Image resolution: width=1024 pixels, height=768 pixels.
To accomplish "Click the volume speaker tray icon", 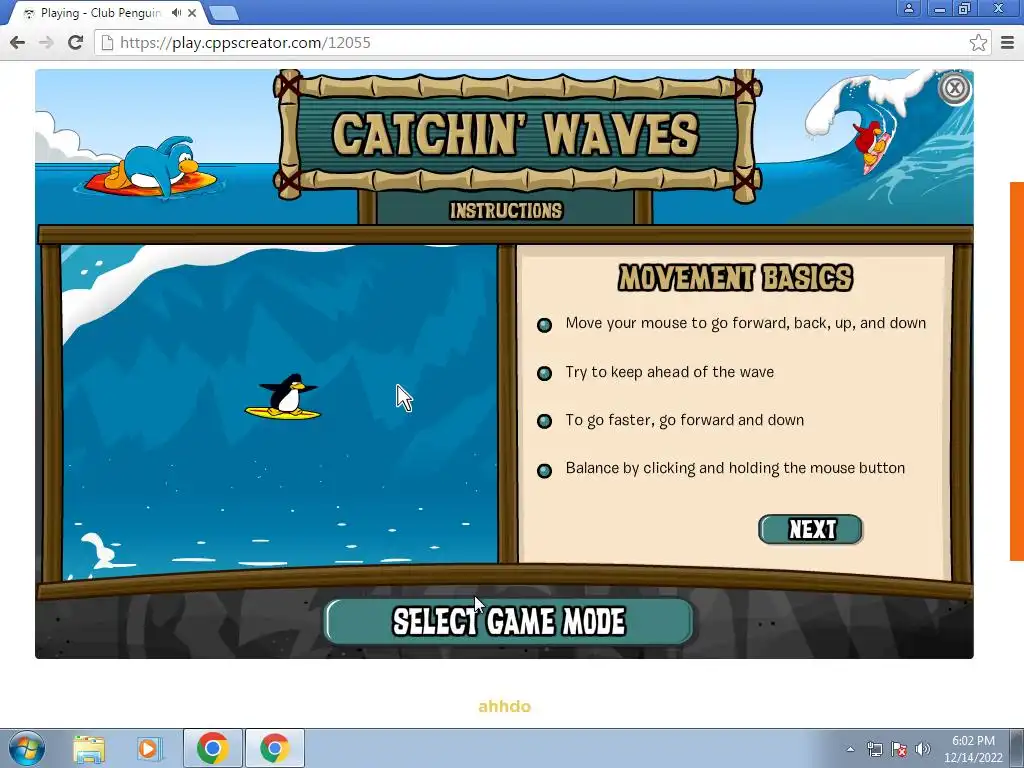I will pyautogui.click(x=922, y=749).
